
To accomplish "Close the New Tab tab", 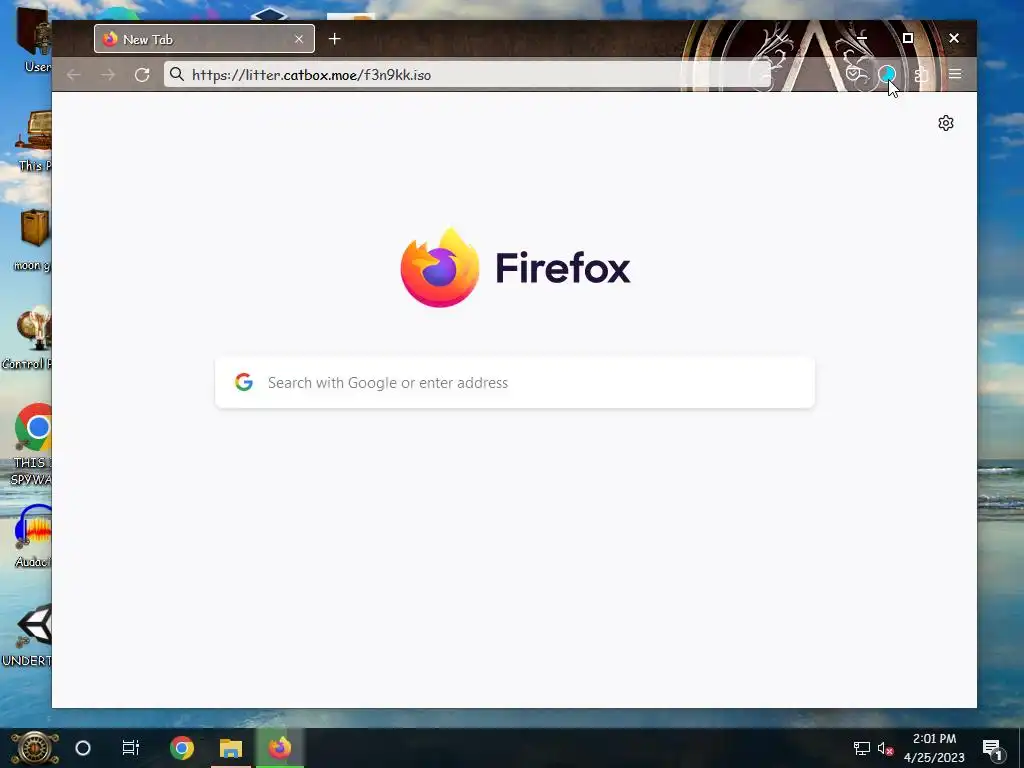I will pos(299,39).
